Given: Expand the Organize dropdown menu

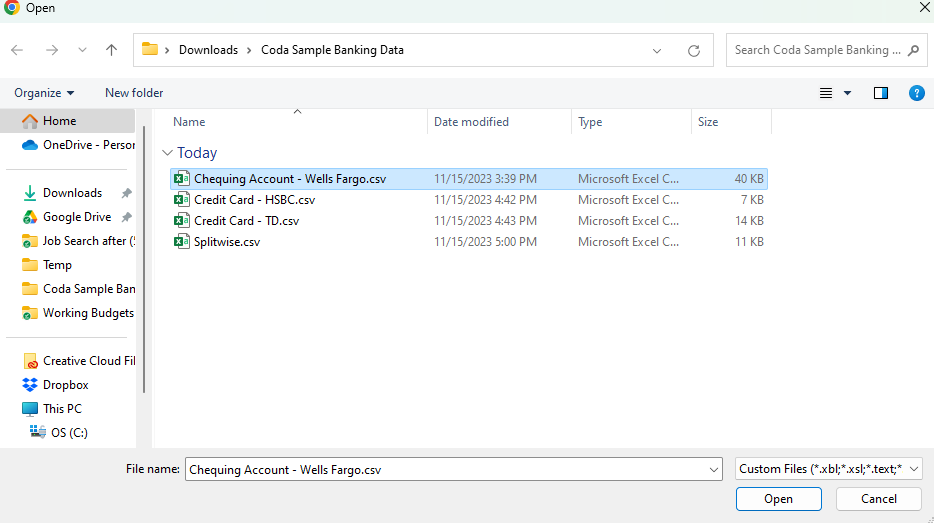Looking at the screenshot, I should (44, 93).
